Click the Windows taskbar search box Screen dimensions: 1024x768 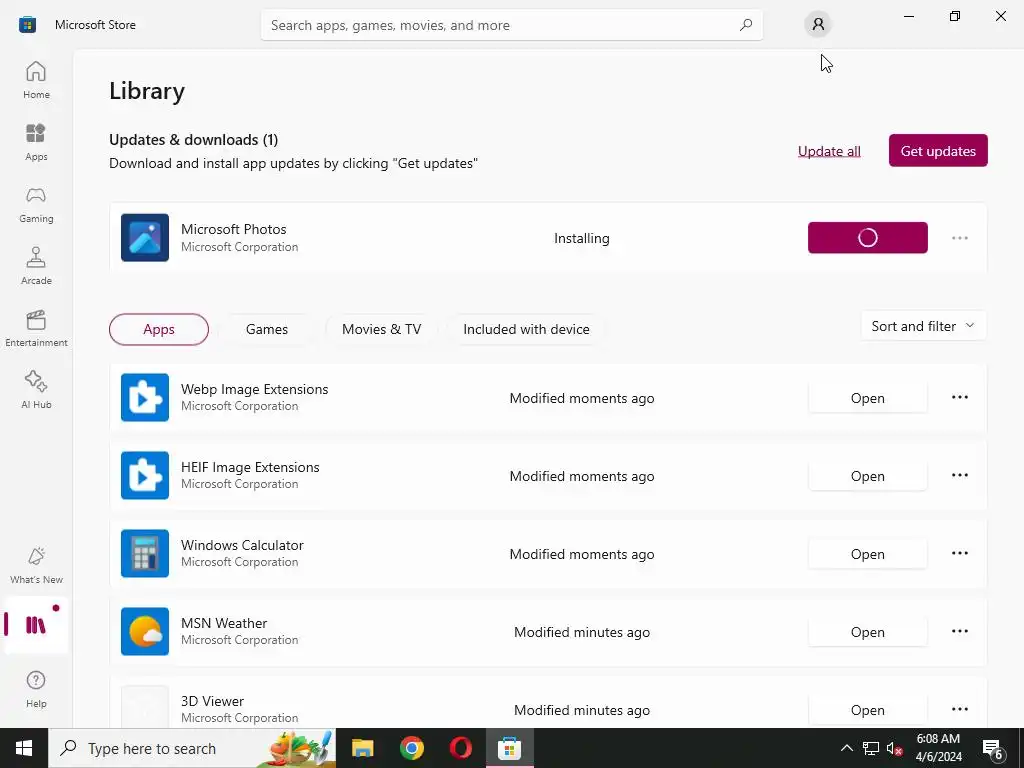point(192,748)
